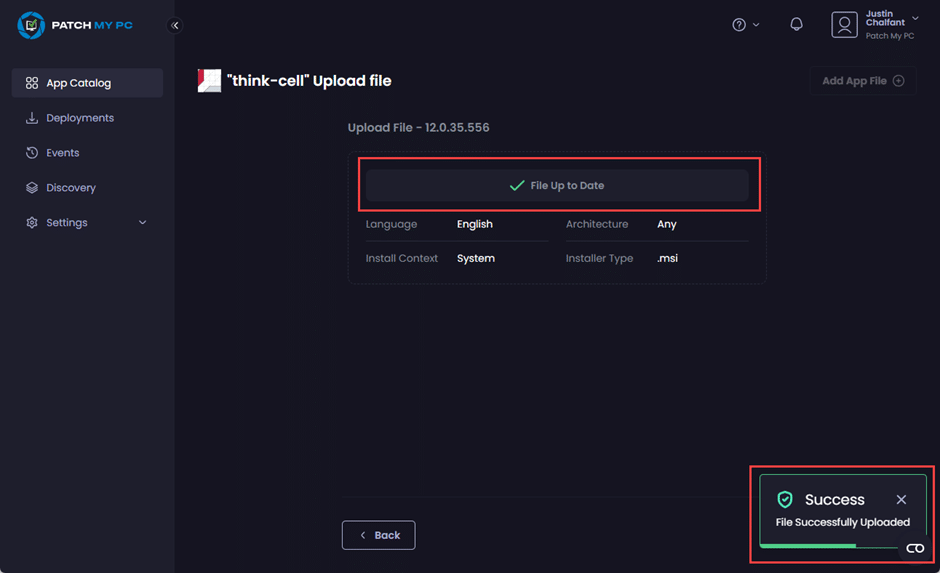Select Discovery in the sidebar
This screenshot has height=573, width=940.
(70, 188)
